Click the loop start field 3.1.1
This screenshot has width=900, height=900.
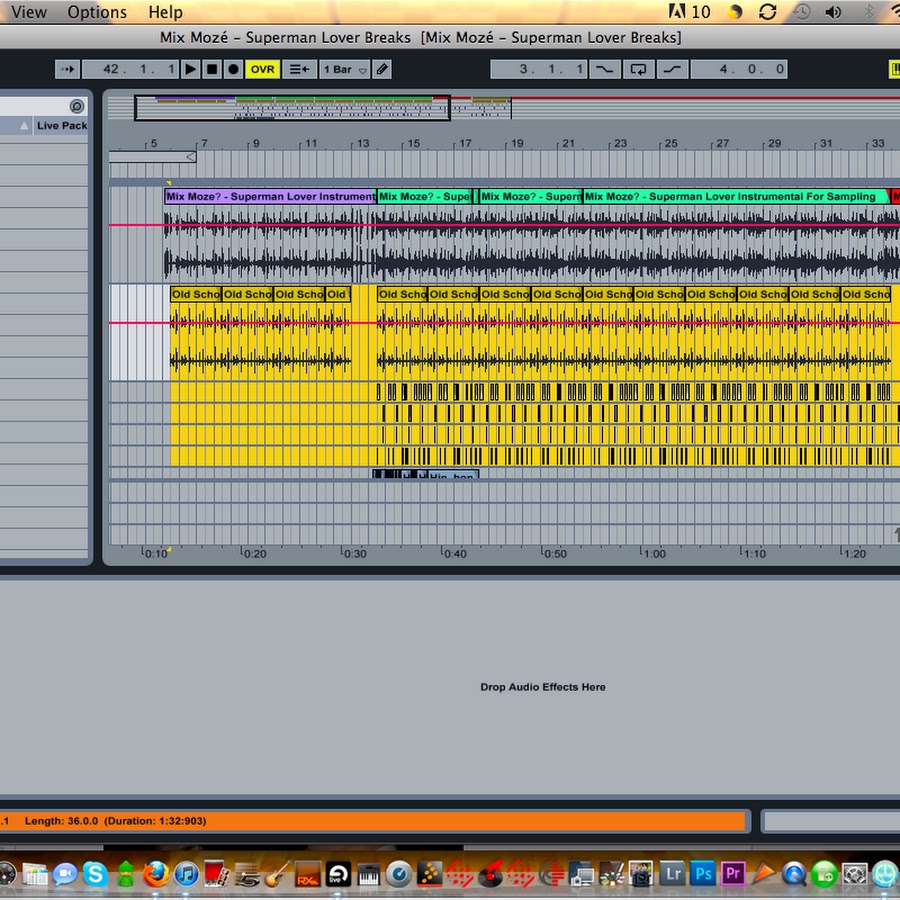click(x=538, y=69)
